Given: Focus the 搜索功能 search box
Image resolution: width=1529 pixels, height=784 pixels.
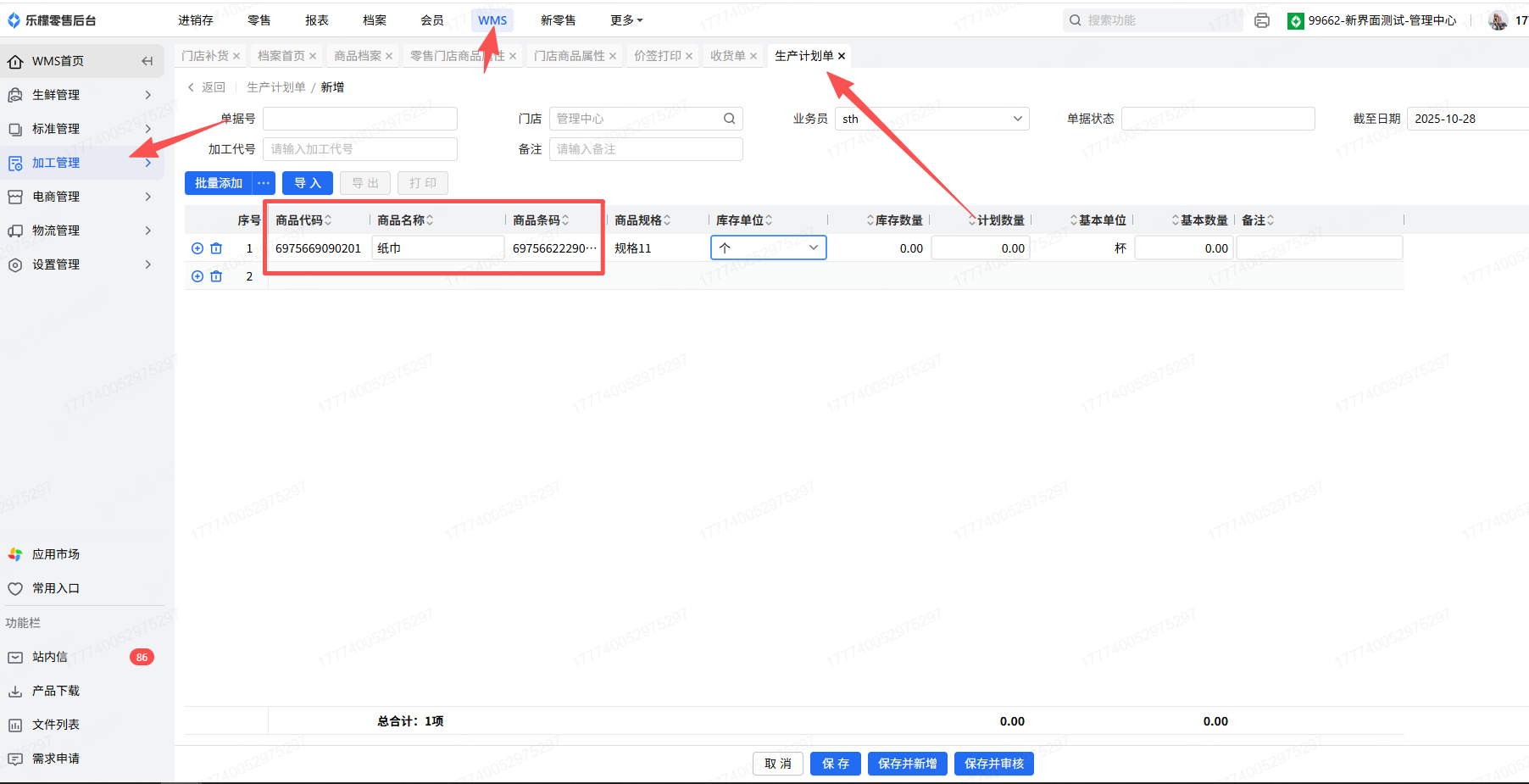Looking at the screenshot, I should (1153, 20).
